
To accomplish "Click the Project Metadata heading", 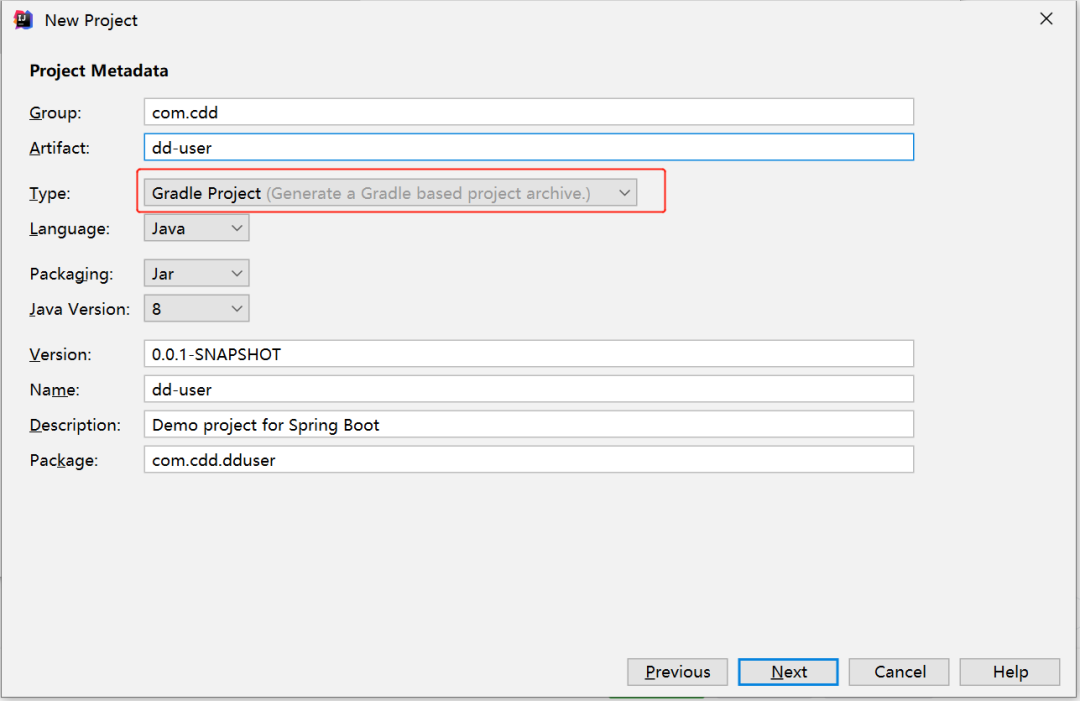I will [98, 71].
